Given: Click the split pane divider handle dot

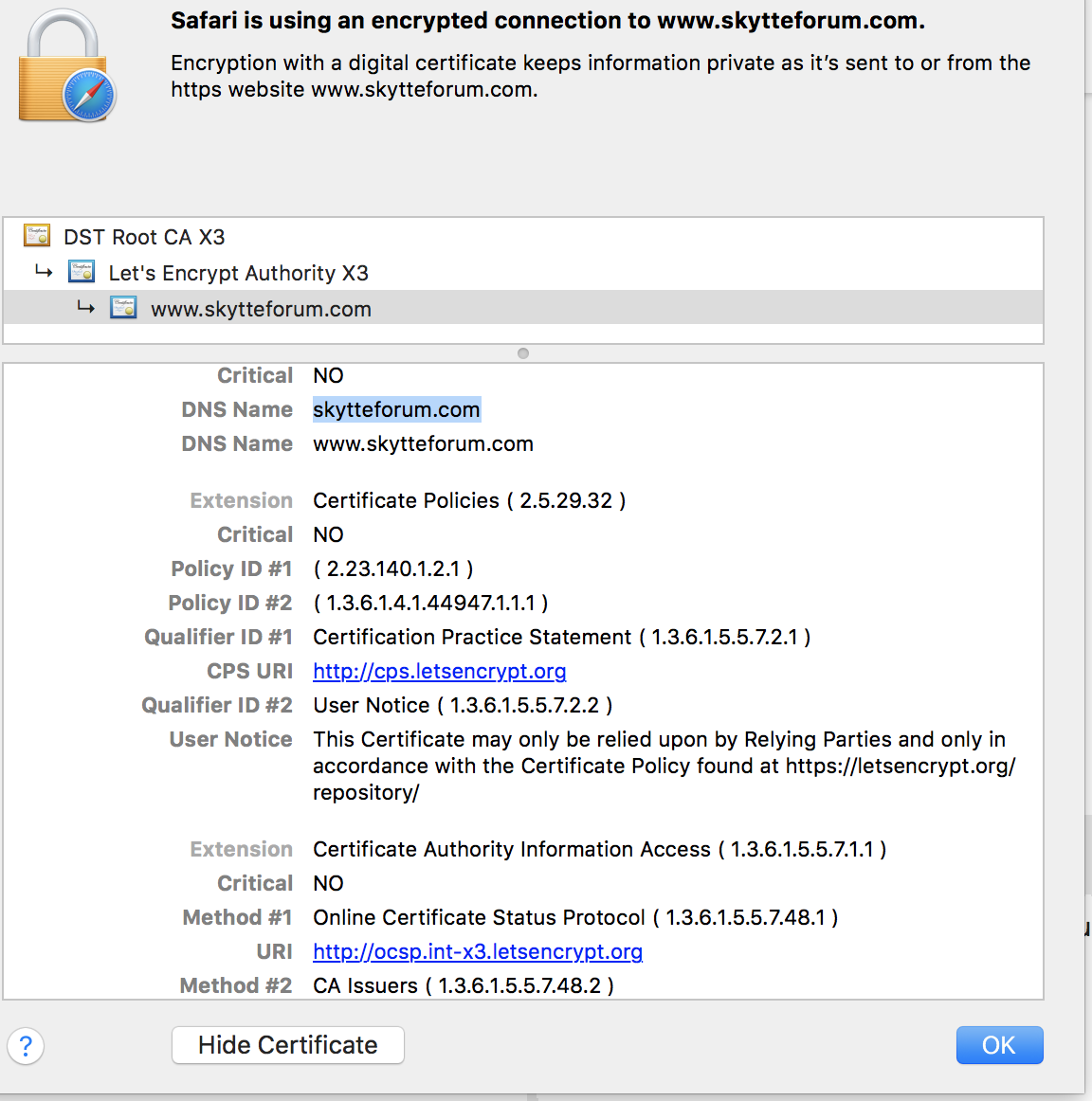Looking at the screenshot, I should tap(523, 353).
